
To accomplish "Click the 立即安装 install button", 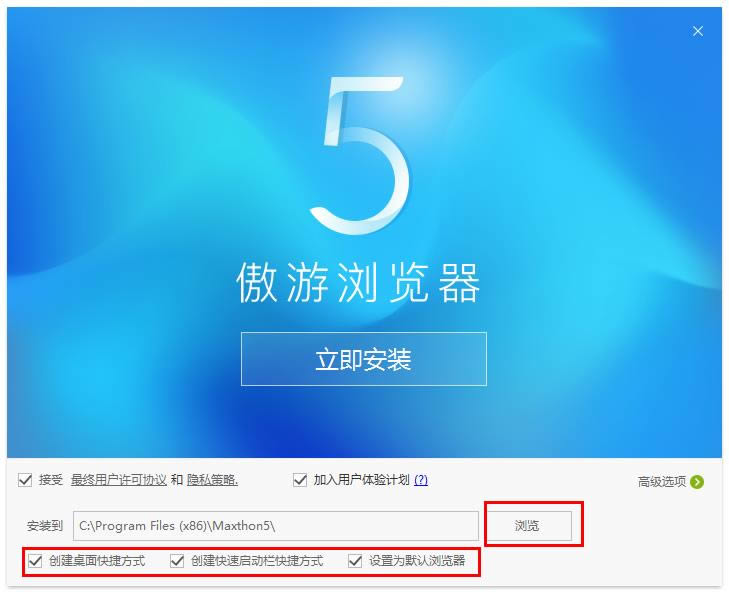I will (x=364, y=359).
